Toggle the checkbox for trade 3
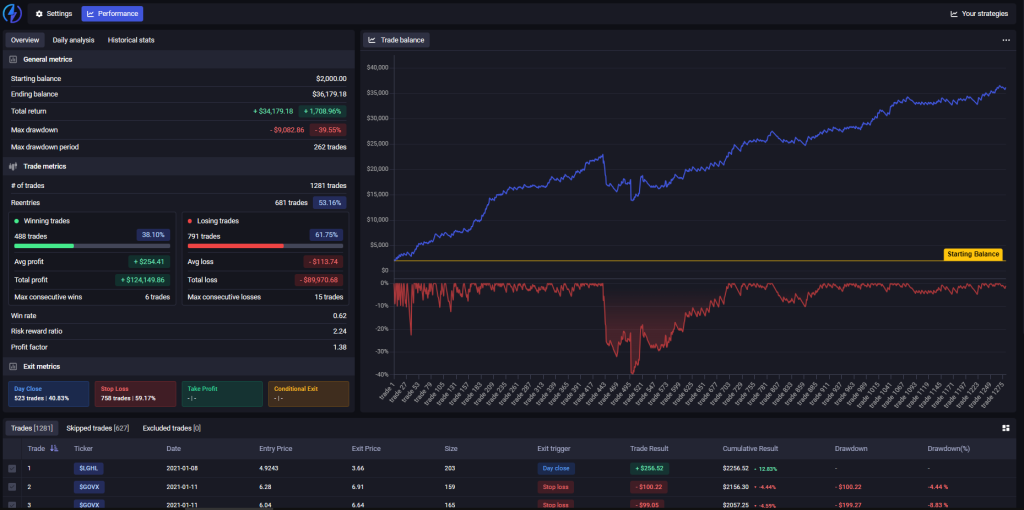This screenshot has width=1024, height=510. tap(12, 505)
